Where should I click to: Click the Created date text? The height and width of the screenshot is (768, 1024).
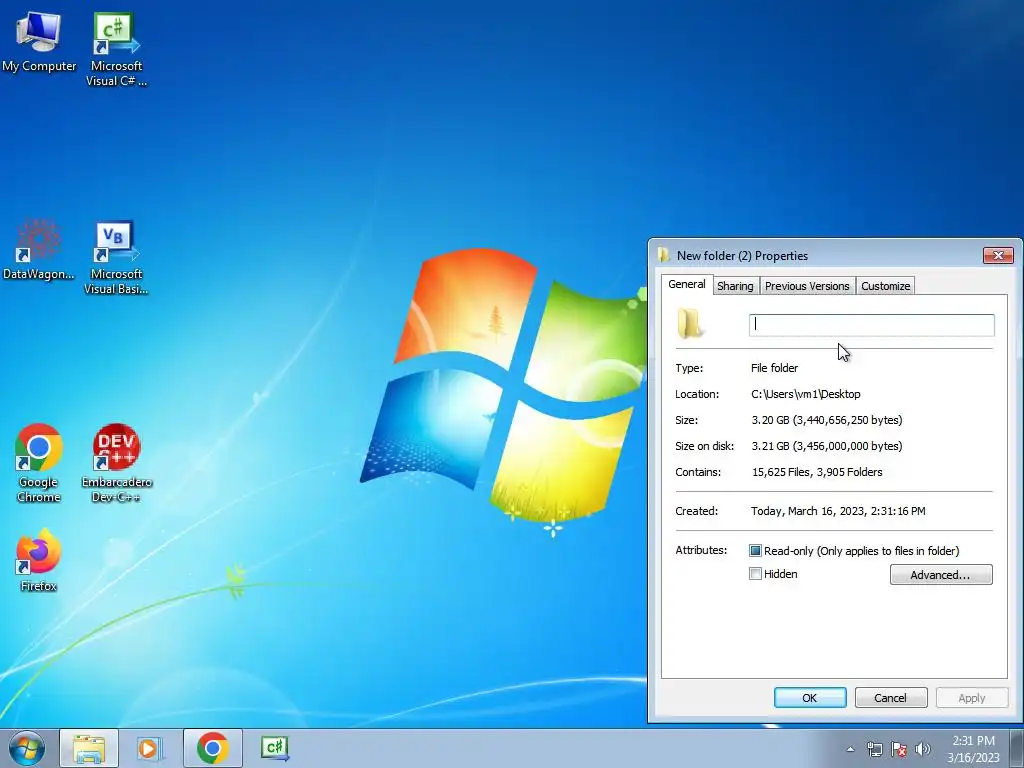coord(839,511)
